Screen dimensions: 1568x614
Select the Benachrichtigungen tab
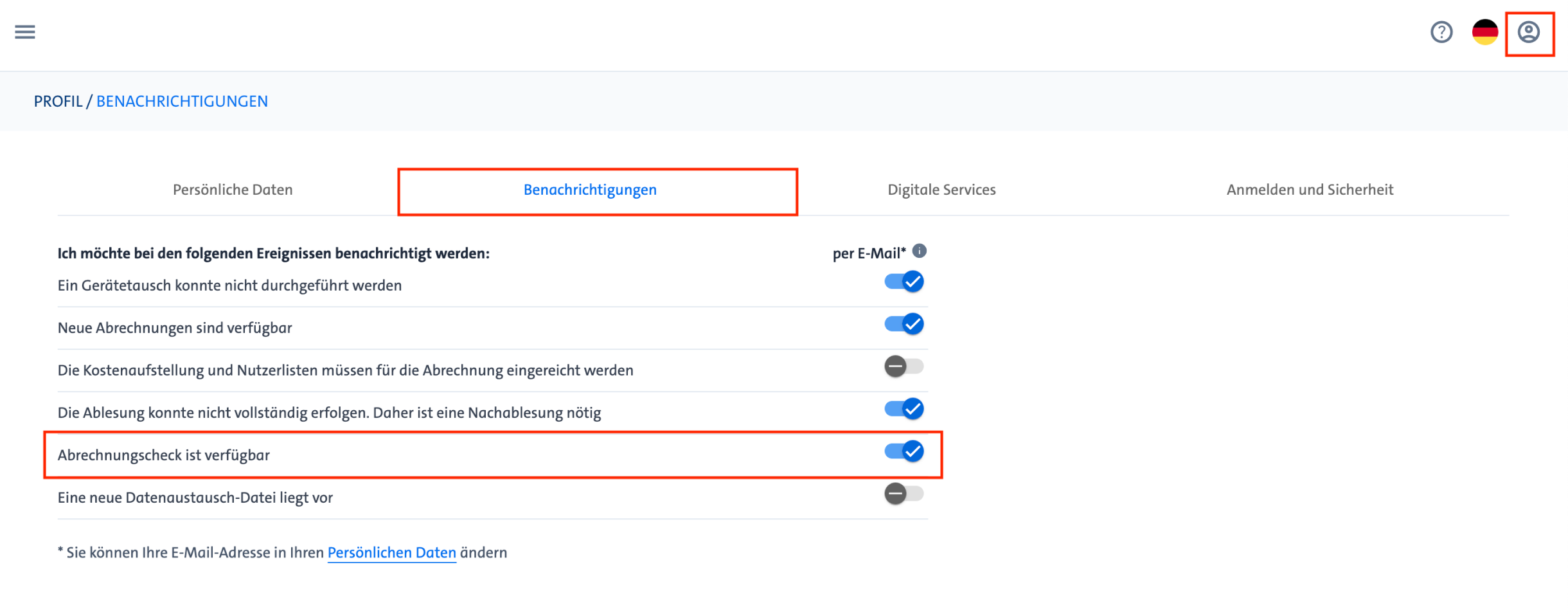[x=590, y=190]
